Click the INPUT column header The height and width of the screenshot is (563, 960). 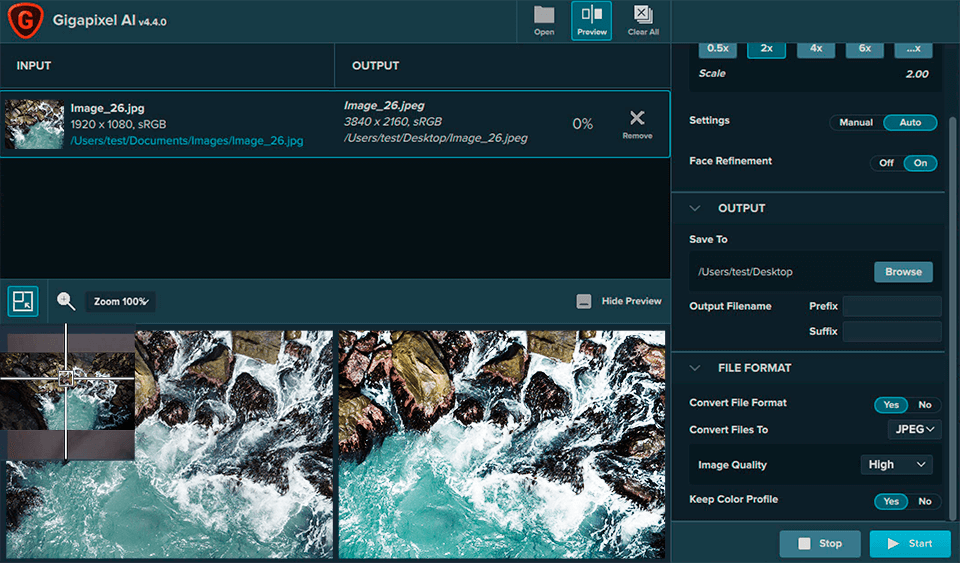pos(34,65)
